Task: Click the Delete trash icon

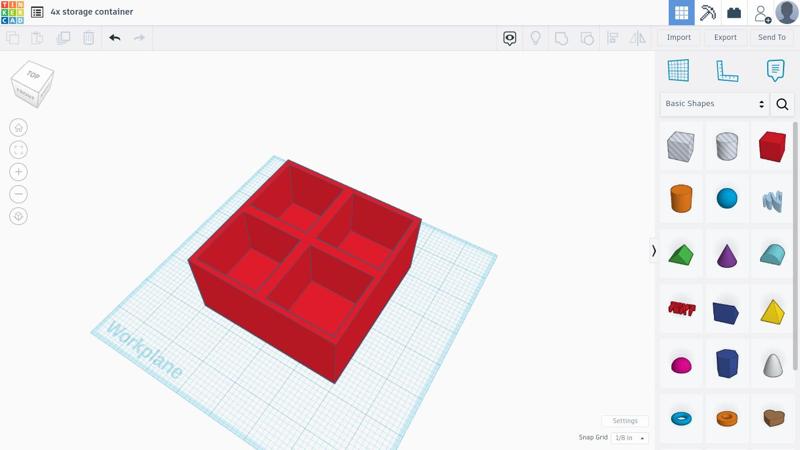Action: point(88,38)
